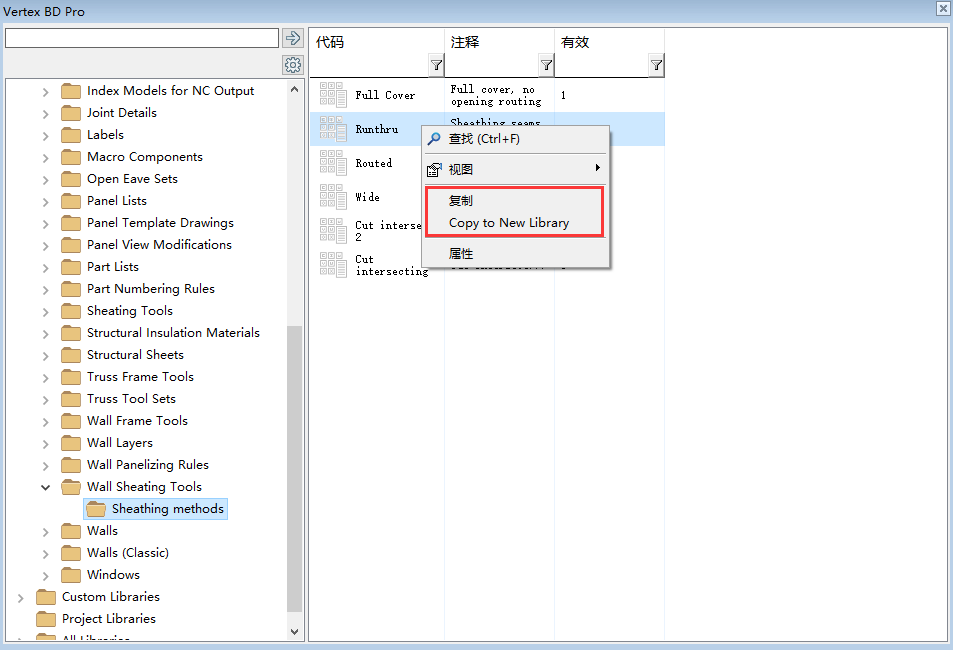
Task: Click the 注释 column header
Action: click(465, 42)
